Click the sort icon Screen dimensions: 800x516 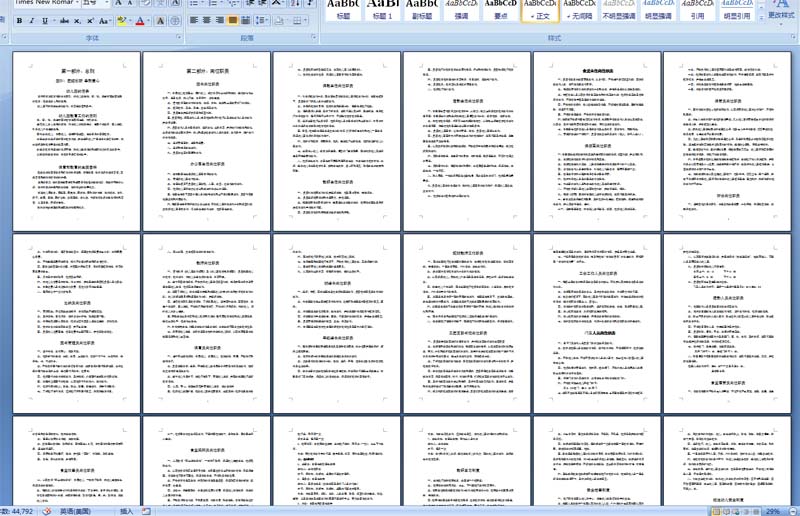pyautogui.click(x=295, y=3)
